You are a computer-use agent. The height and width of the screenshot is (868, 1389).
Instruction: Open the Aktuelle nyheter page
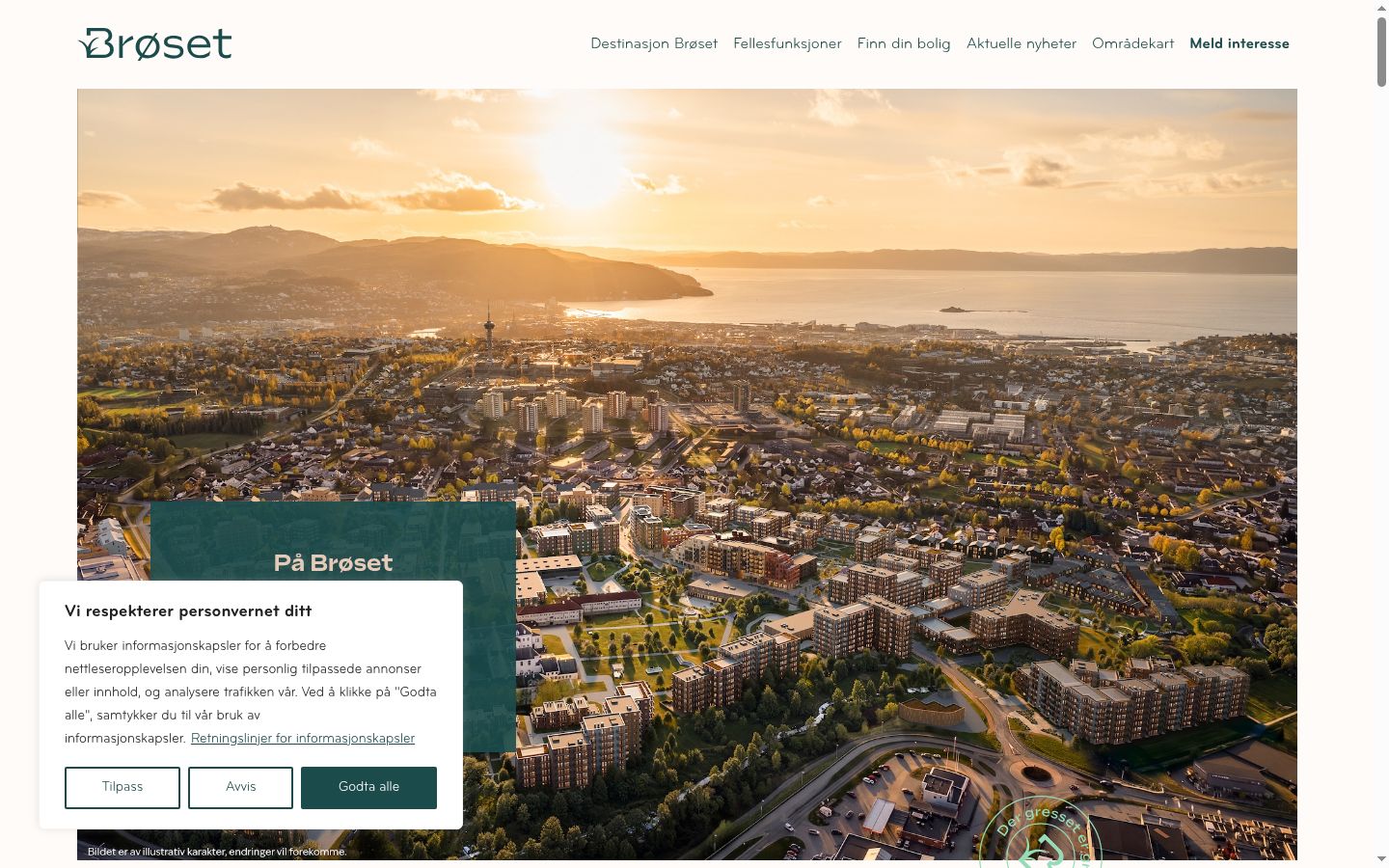(1021, 43)
